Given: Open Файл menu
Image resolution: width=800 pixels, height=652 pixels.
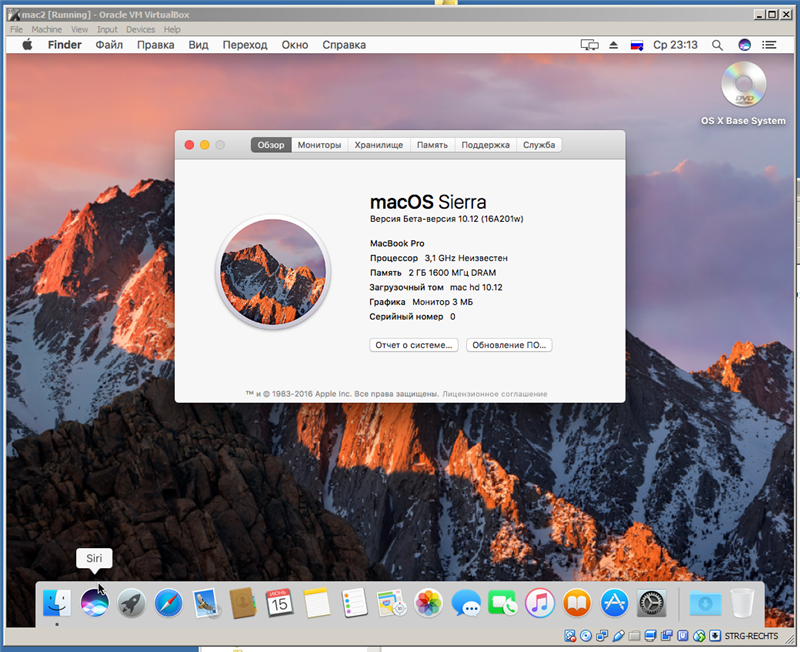Looking at the screenshot, I should pos(109,45).
